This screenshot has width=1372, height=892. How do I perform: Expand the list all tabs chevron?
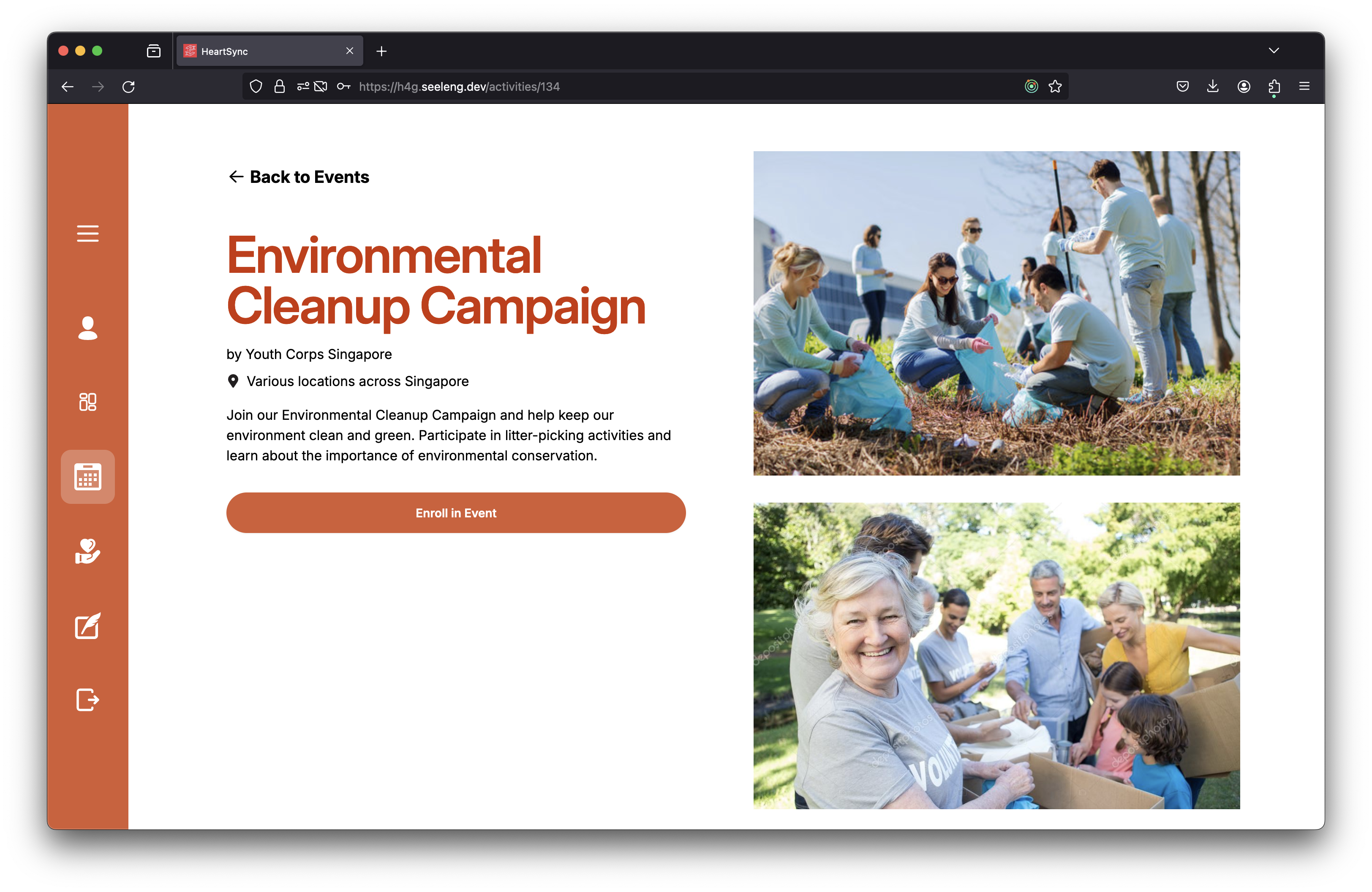tap(1274, 51)
